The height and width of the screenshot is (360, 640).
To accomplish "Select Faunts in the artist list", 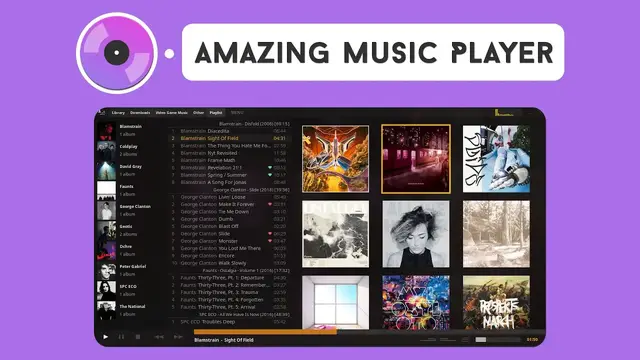I will pyautogui.click(x=127, y=187).
